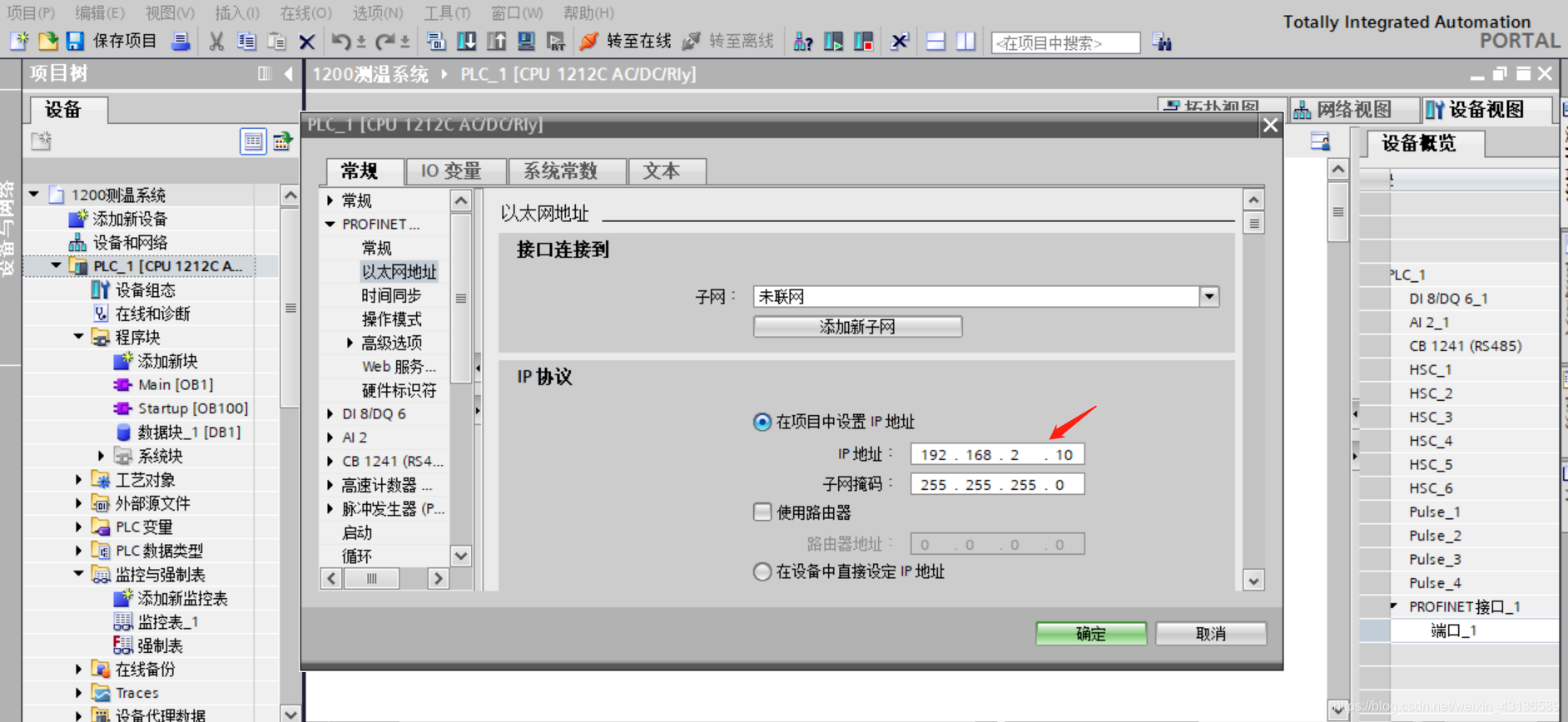Screen dimensions: 1568x722
Task: Click the project tree list view icon
Action: (x=253, y=141)
